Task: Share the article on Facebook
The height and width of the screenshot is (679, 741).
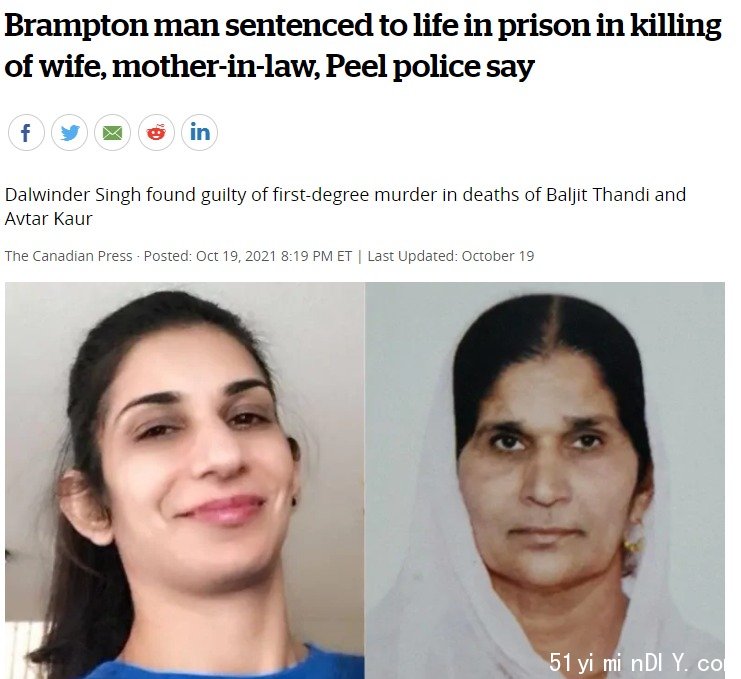Action: point(26,132)
